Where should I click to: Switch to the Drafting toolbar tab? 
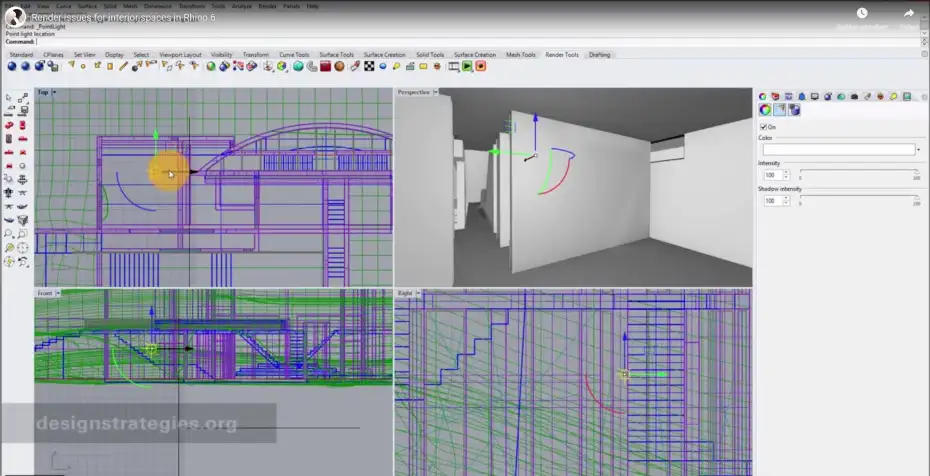(x=599, y=55)
